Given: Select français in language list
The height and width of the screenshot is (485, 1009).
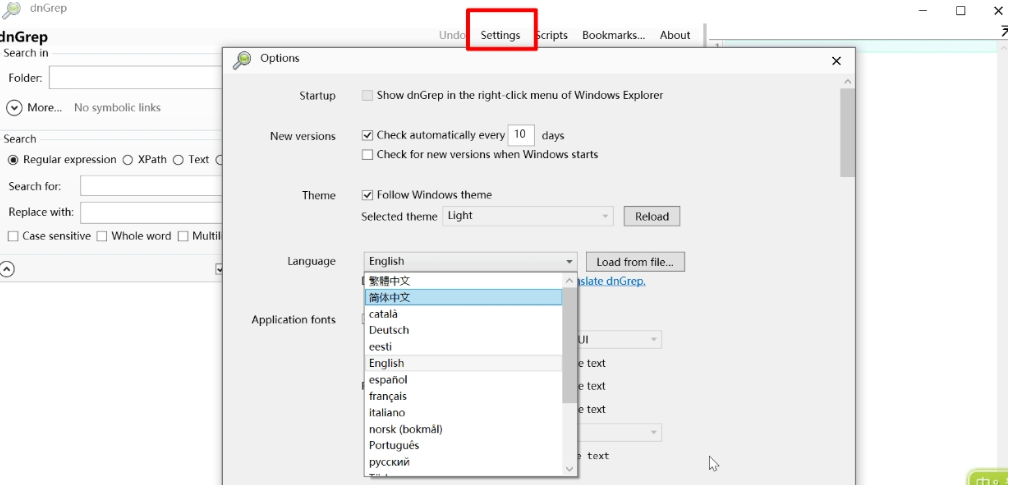Looking at the screenshot, I should point(463,396).
